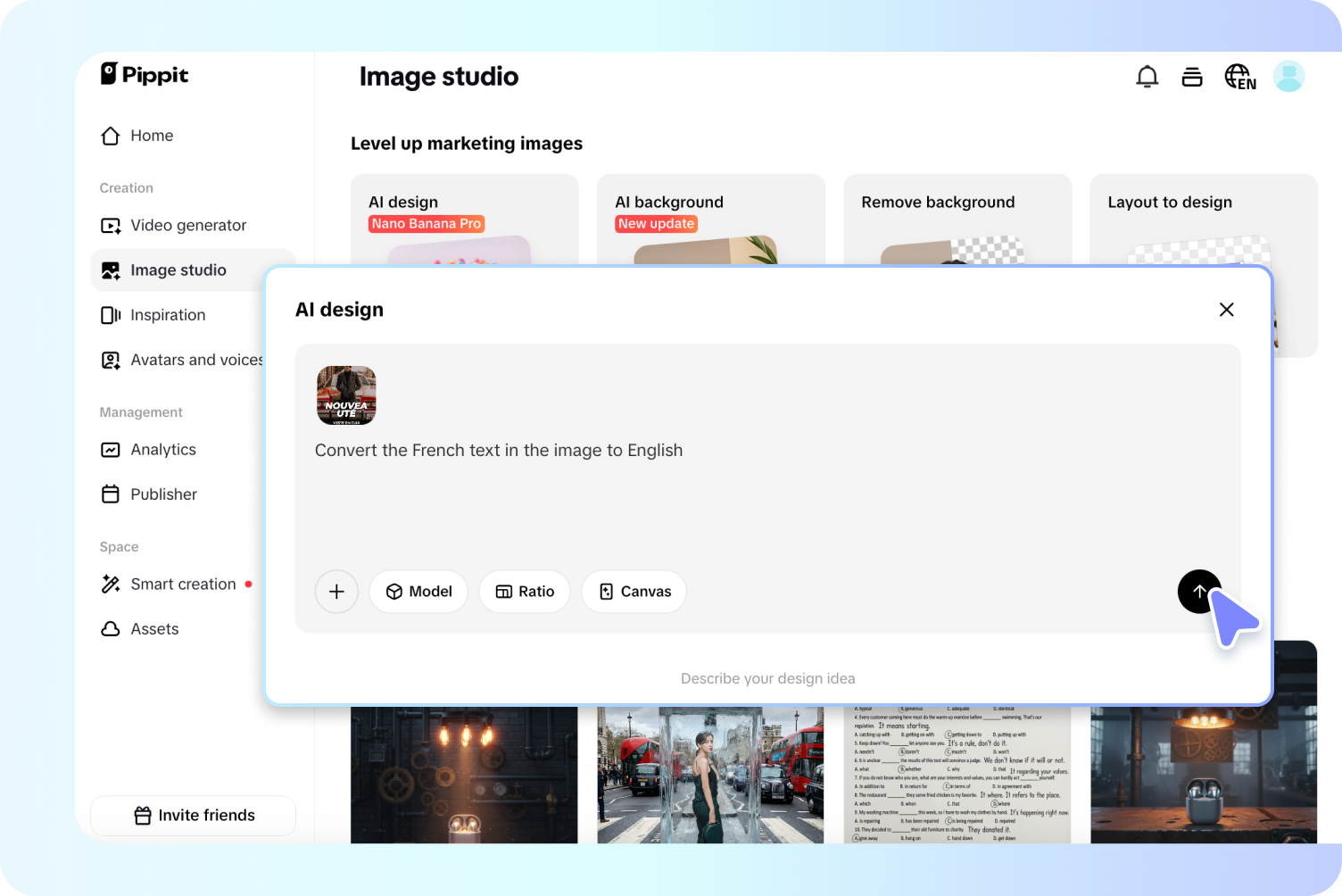This screenshot has width=1342, height=896.
Task: Open the Ratio selector
Action: [x=524, y=591]
